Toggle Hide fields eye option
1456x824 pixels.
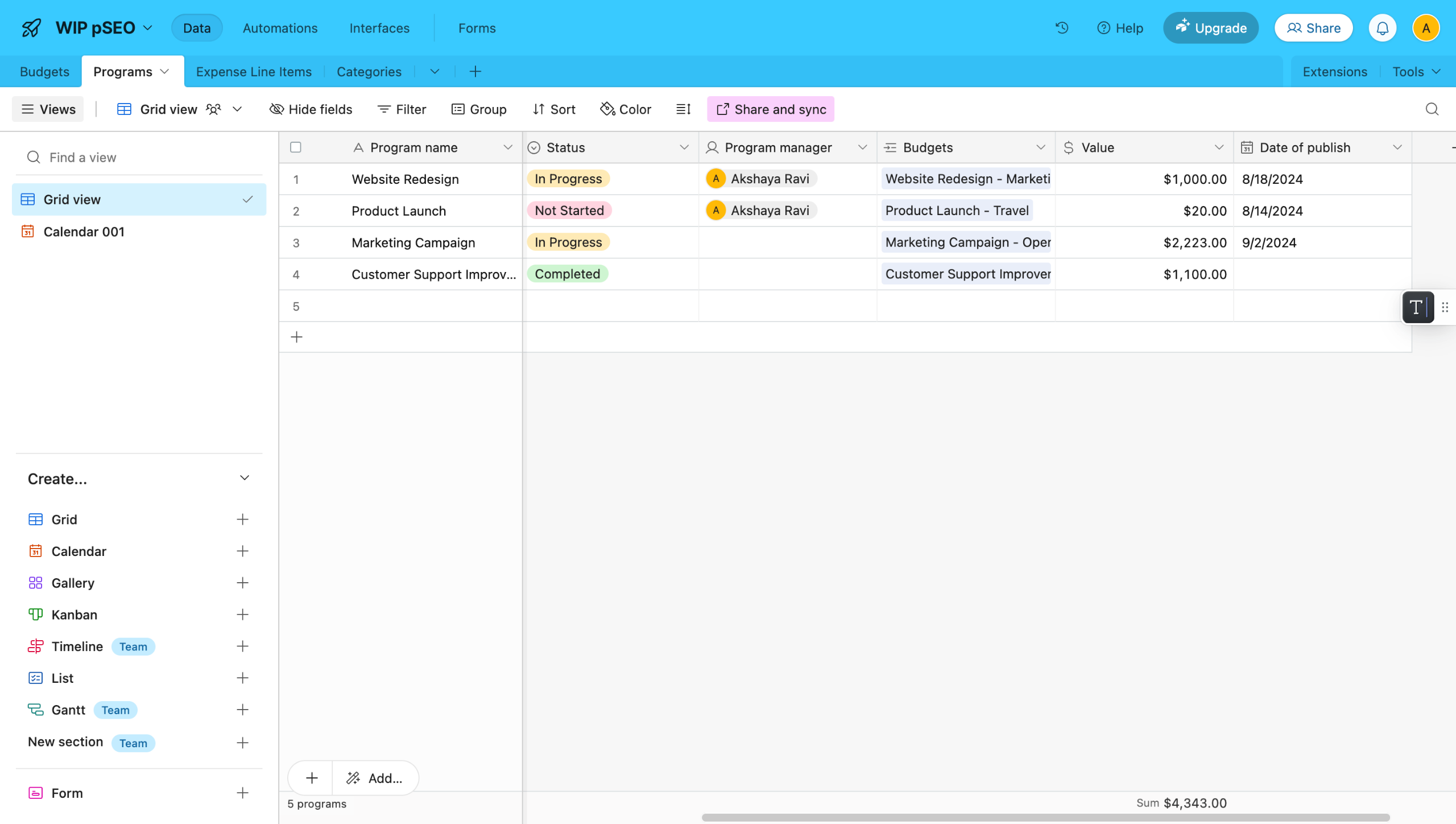(x=311, y=109)
